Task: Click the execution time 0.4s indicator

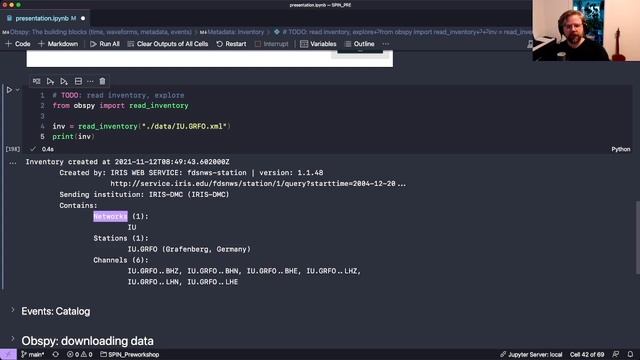Action: tap(48, 149)
